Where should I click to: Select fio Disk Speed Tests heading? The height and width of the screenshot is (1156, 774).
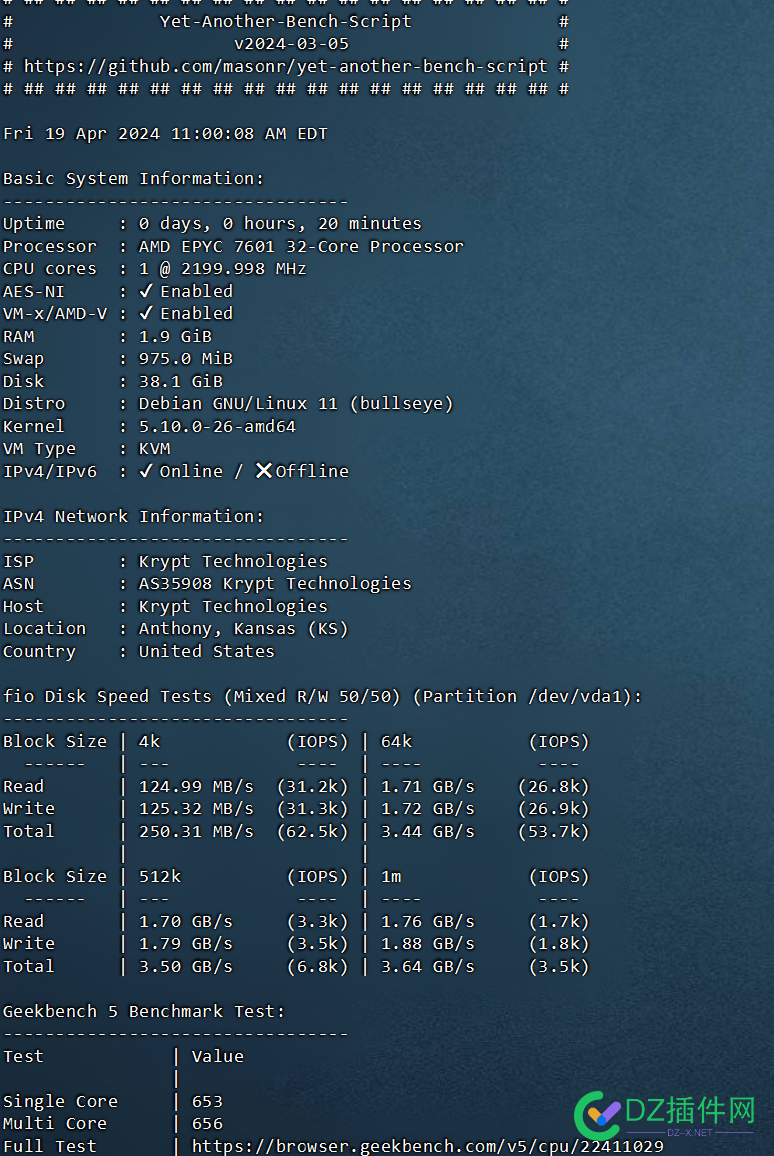[322, 697]
